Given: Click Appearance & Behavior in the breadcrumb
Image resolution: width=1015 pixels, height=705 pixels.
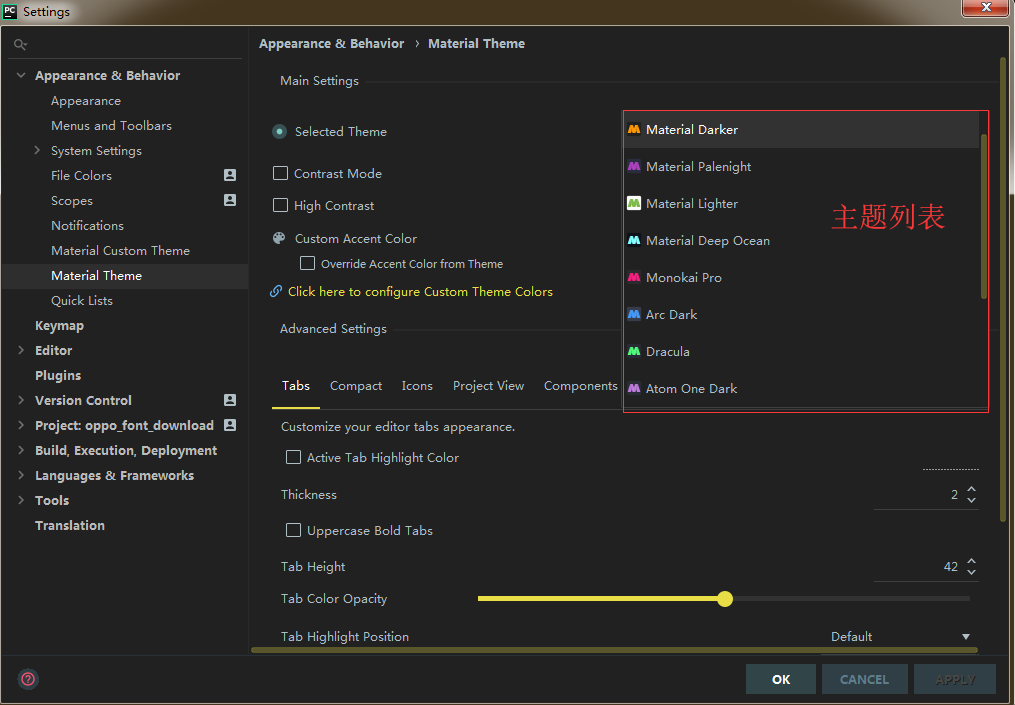Looking at the screenshot, I should point(331,43).
